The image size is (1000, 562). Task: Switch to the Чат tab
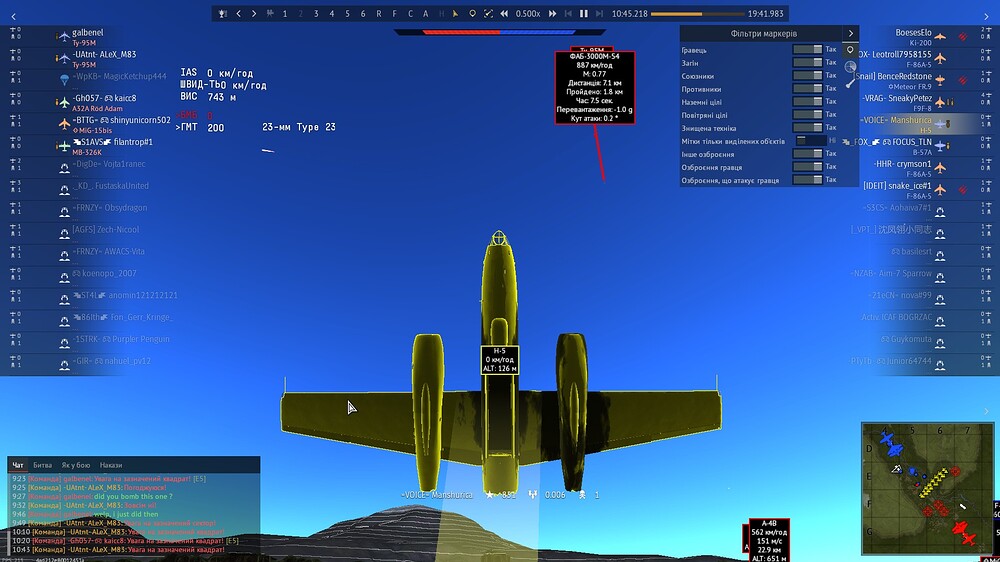(x=18, y=465)
